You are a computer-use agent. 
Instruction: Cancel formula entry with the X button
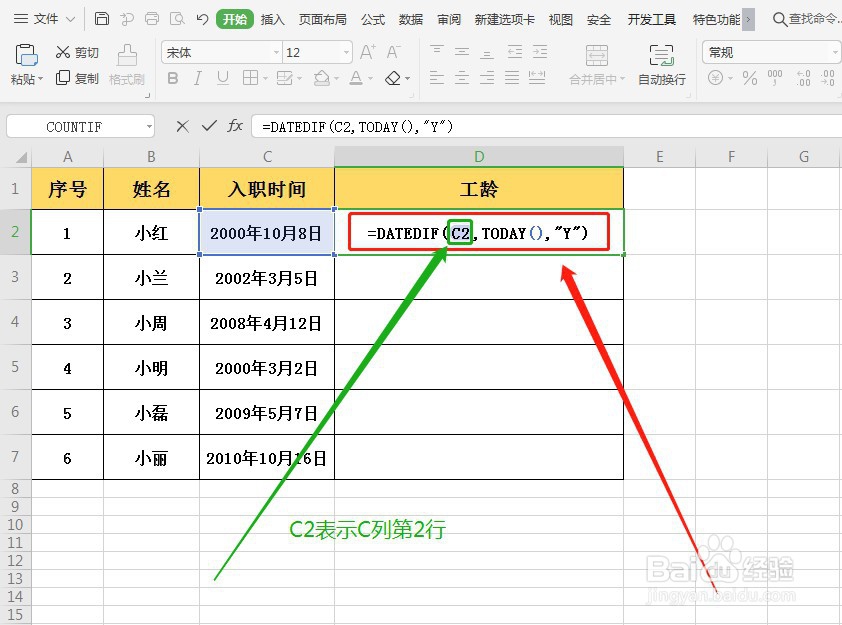click(x=180, y=126)
